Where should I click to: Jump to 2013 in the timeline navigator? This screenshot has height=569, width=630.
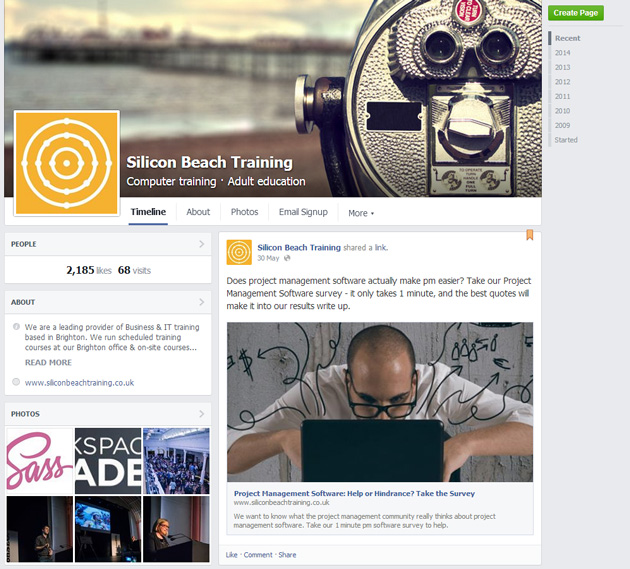point(562,67)
